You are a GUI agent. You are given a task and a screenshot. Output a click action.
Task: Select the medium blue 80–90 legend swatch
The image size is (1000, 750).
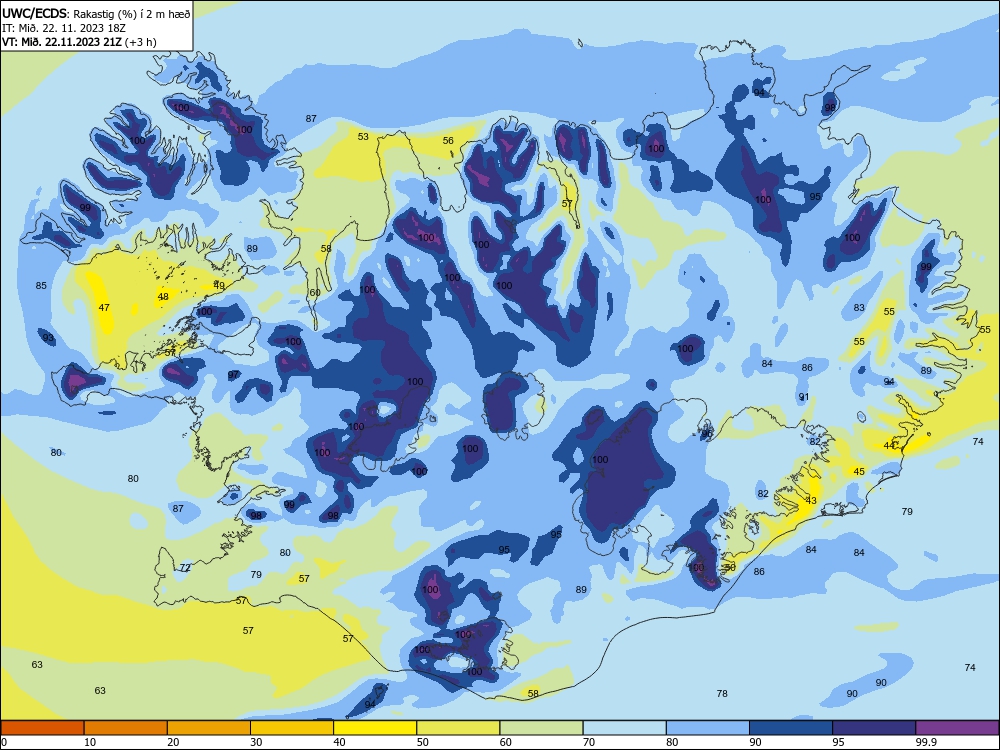(x=708, y=728)
